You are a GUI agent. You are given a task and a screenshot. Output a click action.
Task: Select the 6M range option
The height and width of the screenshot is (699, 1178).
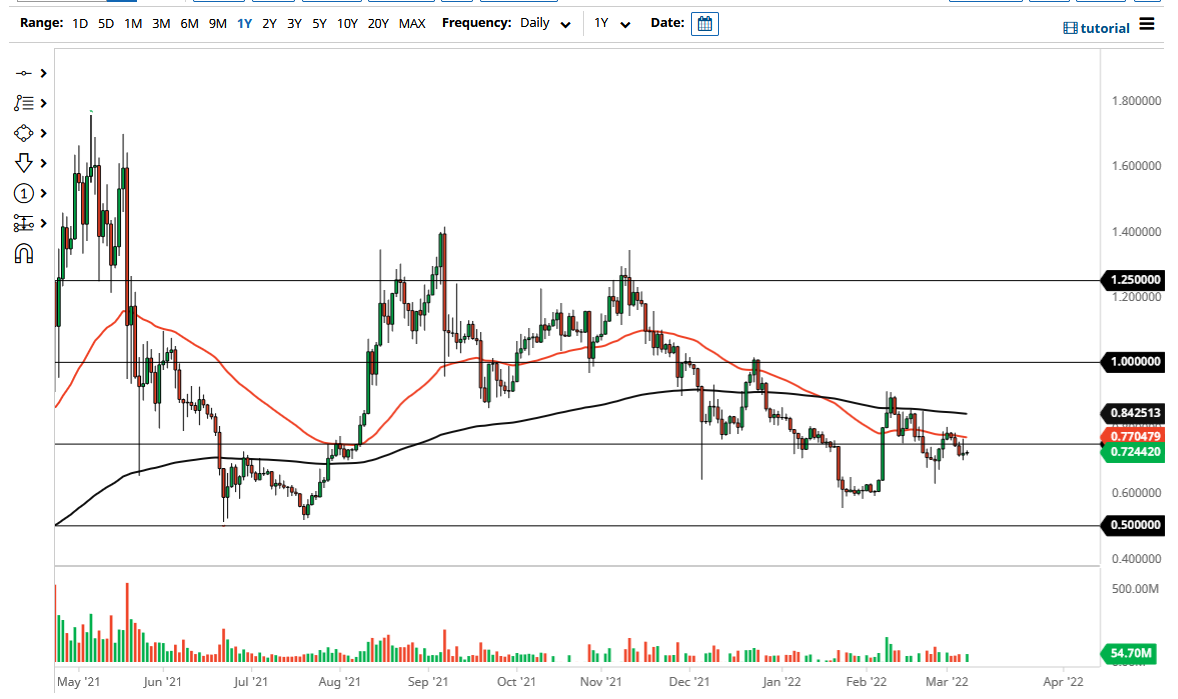190,23
